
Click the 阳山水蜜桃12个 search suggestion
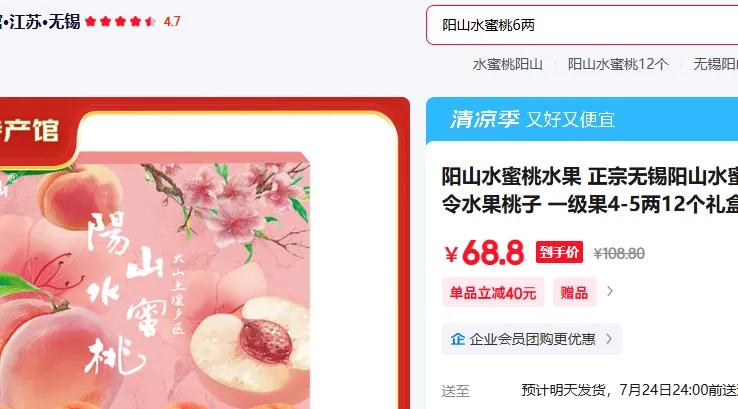coord(618,64)
